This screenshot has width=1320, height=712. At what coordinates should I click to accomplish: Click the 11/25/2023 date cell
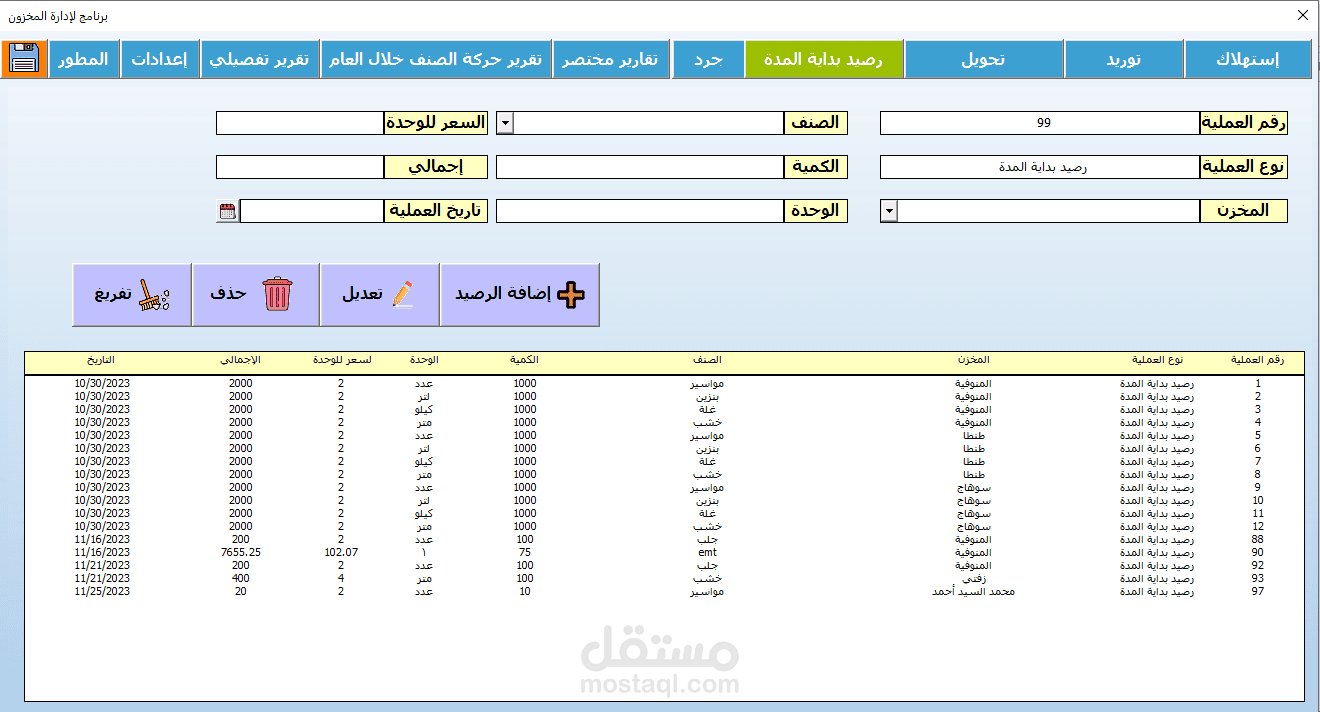click(102, 591)
